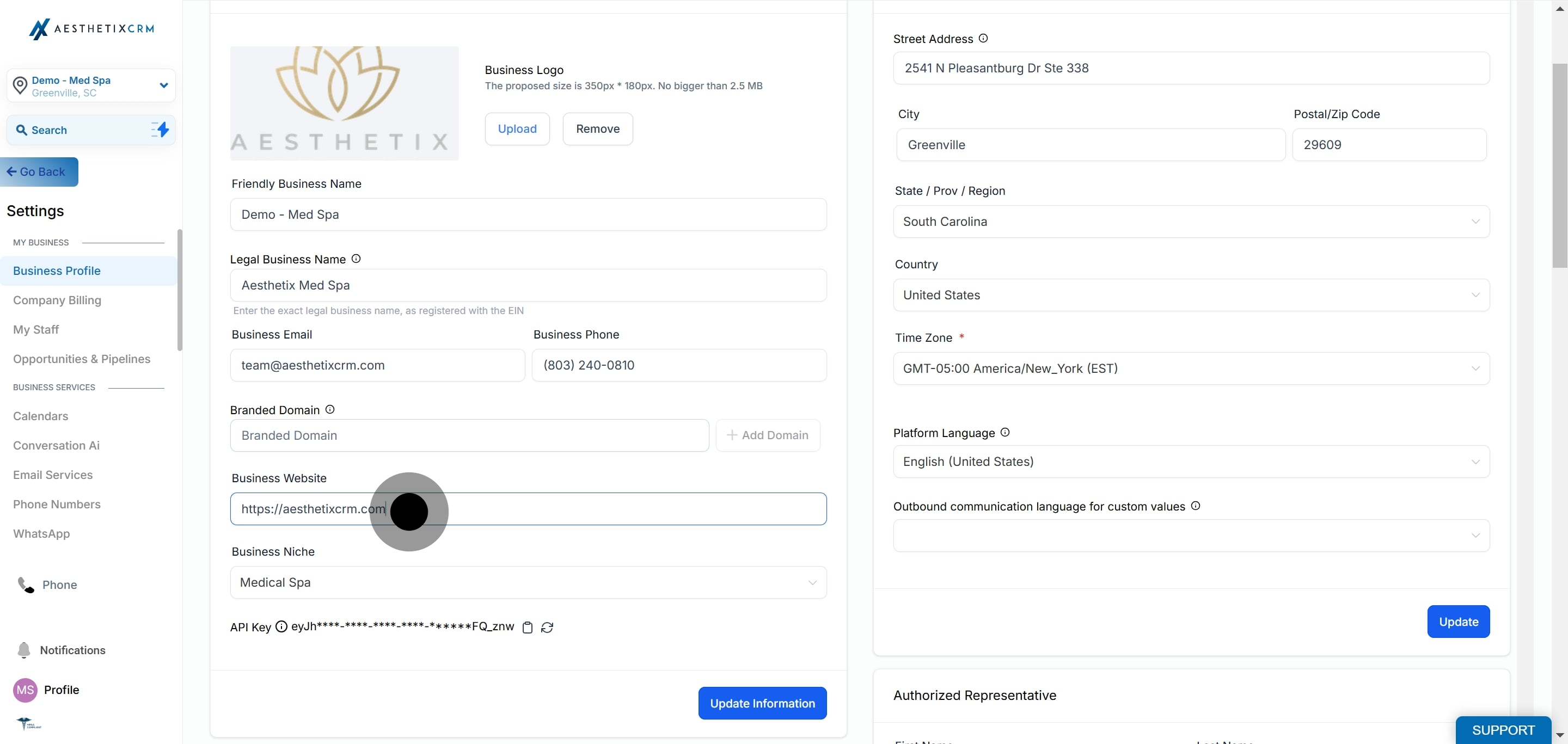Click Platform Language info icon
Image resolution: width=1568 pixels, height=744 pixels.
[1005, 433]
